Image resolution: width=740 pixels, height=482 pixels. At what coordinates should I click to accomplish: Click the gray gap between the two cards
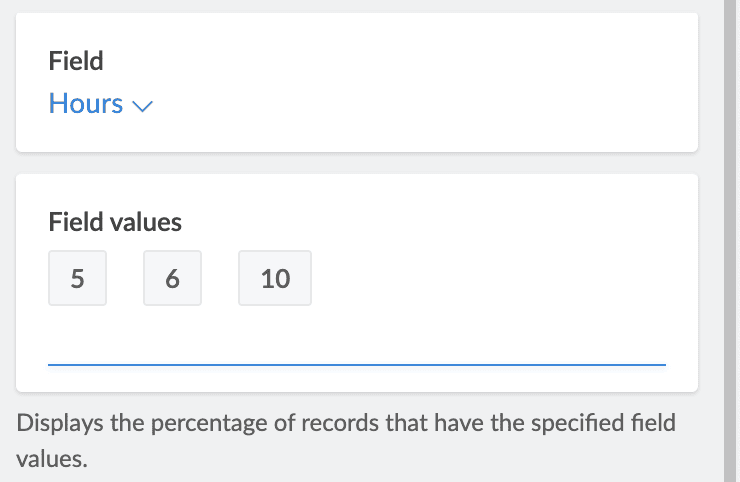click(356, 163)
